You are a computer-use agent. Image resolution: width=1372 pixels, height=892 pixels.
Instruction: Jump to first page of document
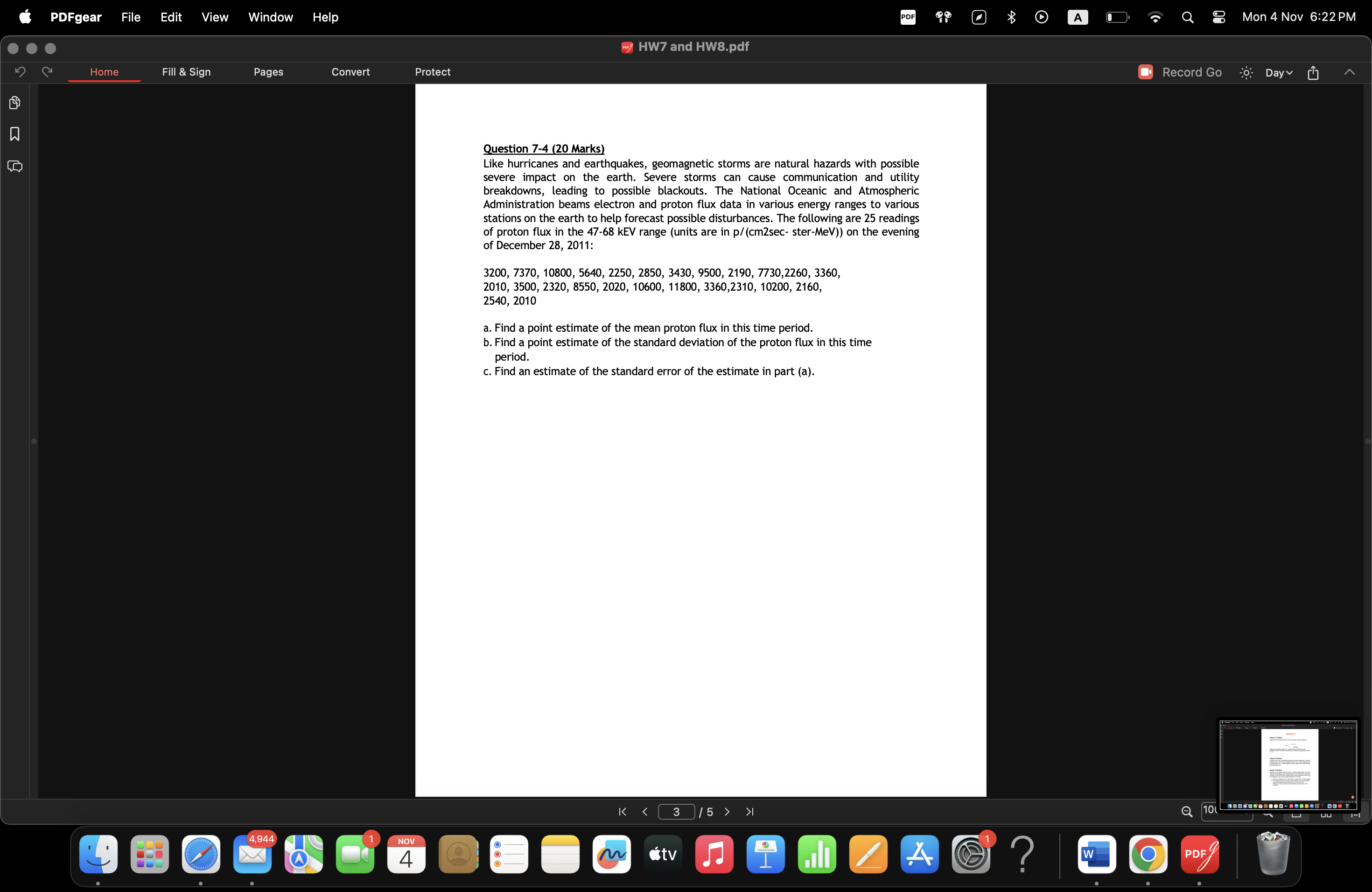622,811
